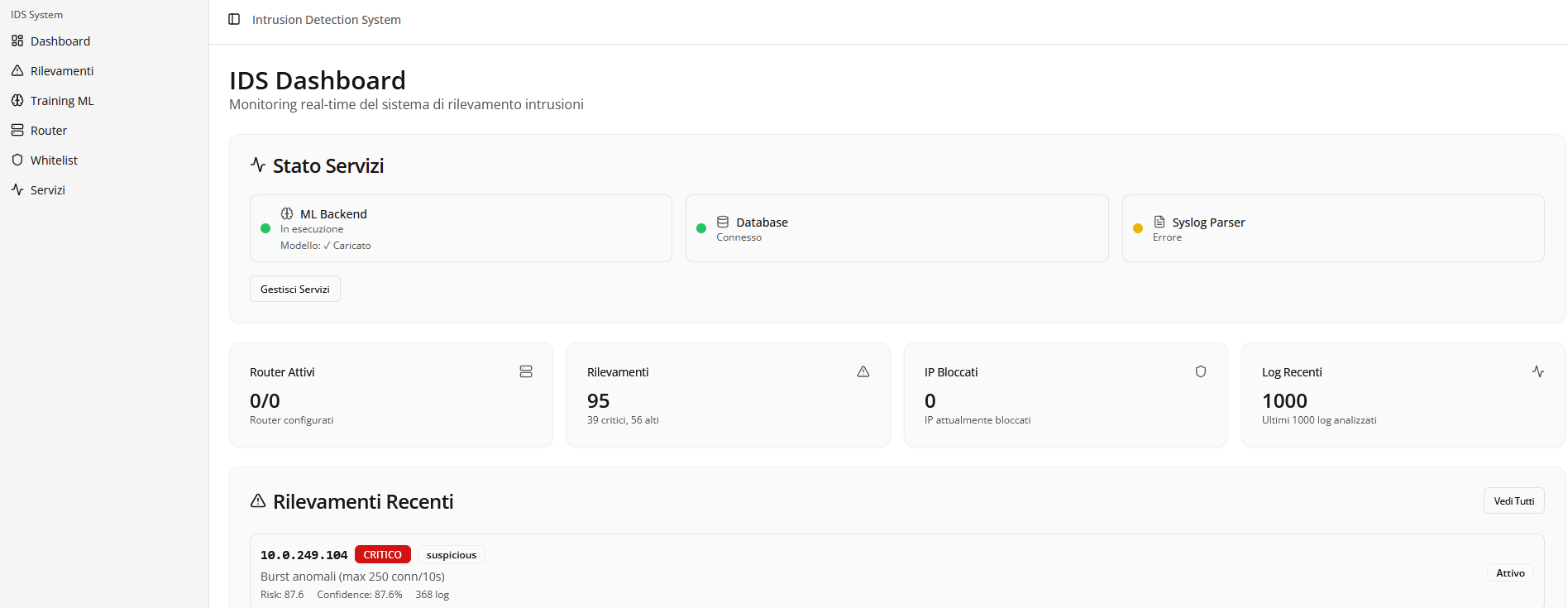Click the Whitelist shield icon
This screenshot has width=1568, height=608.
coord(17,160)
